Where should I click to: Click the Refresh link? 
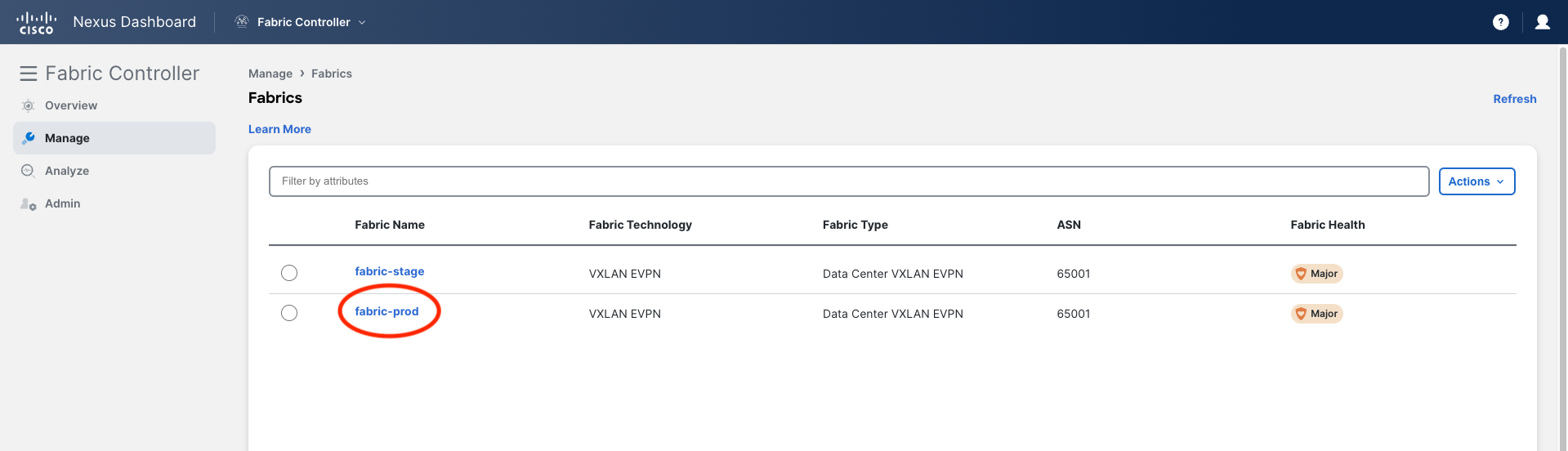[x=1514, y=99]
